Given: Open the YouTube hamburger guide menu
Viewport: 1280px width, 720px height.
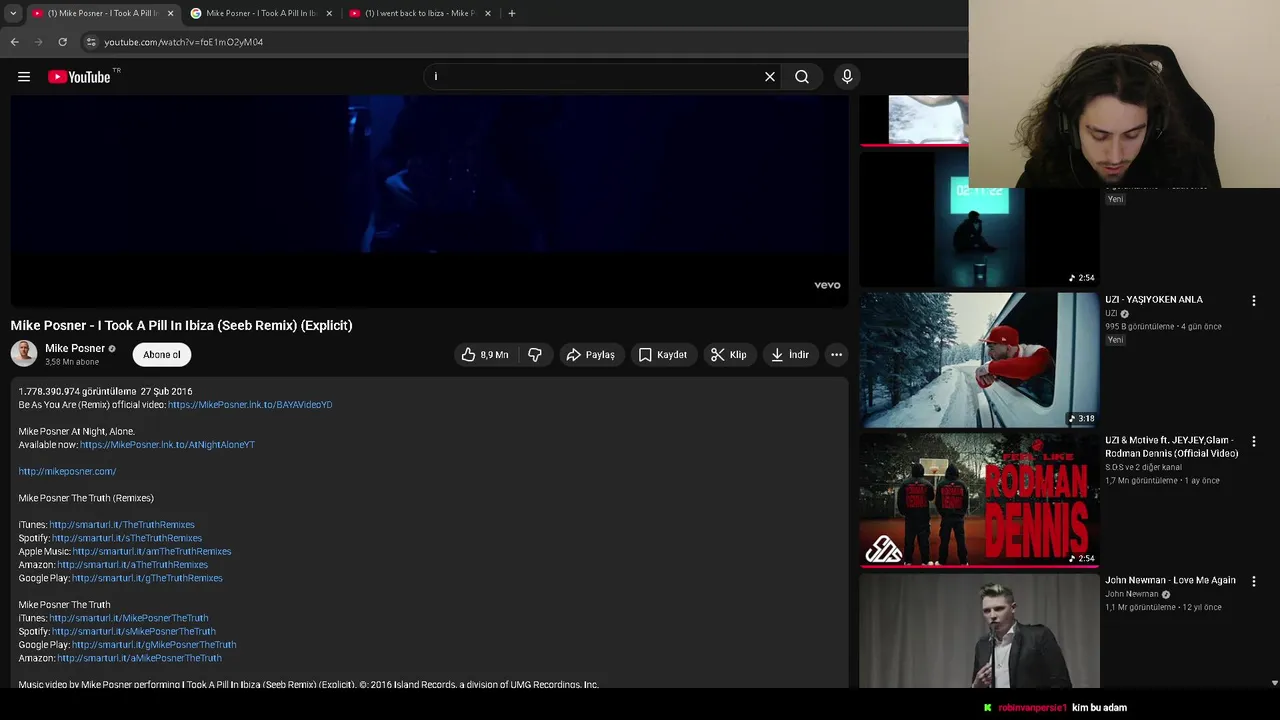Looking at the screenshot, I should pyautogui.click(x=24, y=77).
